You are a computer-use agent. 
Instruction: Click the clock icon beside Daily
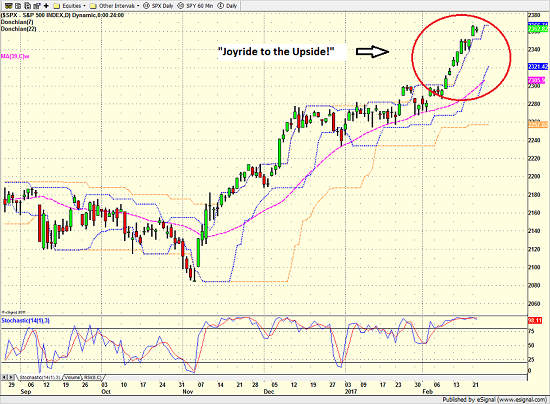221,6
